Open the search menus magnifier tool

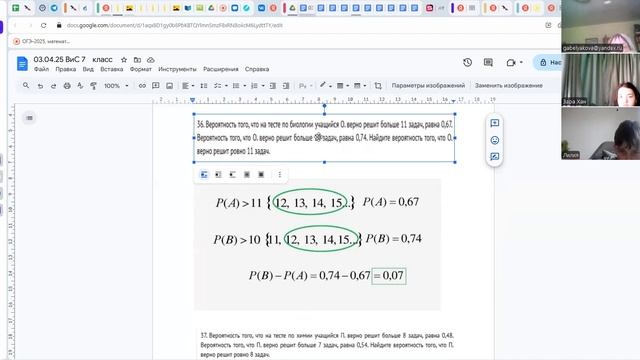coord(26,85)
